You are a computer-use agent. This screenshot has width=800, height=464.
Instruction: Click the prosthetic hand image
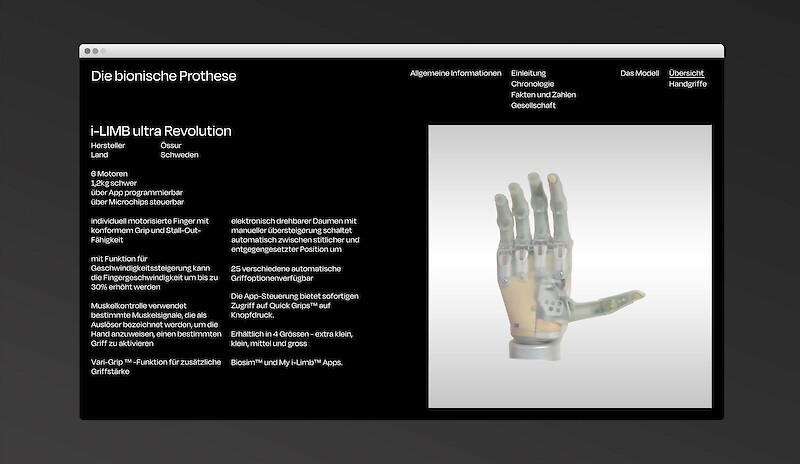[x=570, y=266]
